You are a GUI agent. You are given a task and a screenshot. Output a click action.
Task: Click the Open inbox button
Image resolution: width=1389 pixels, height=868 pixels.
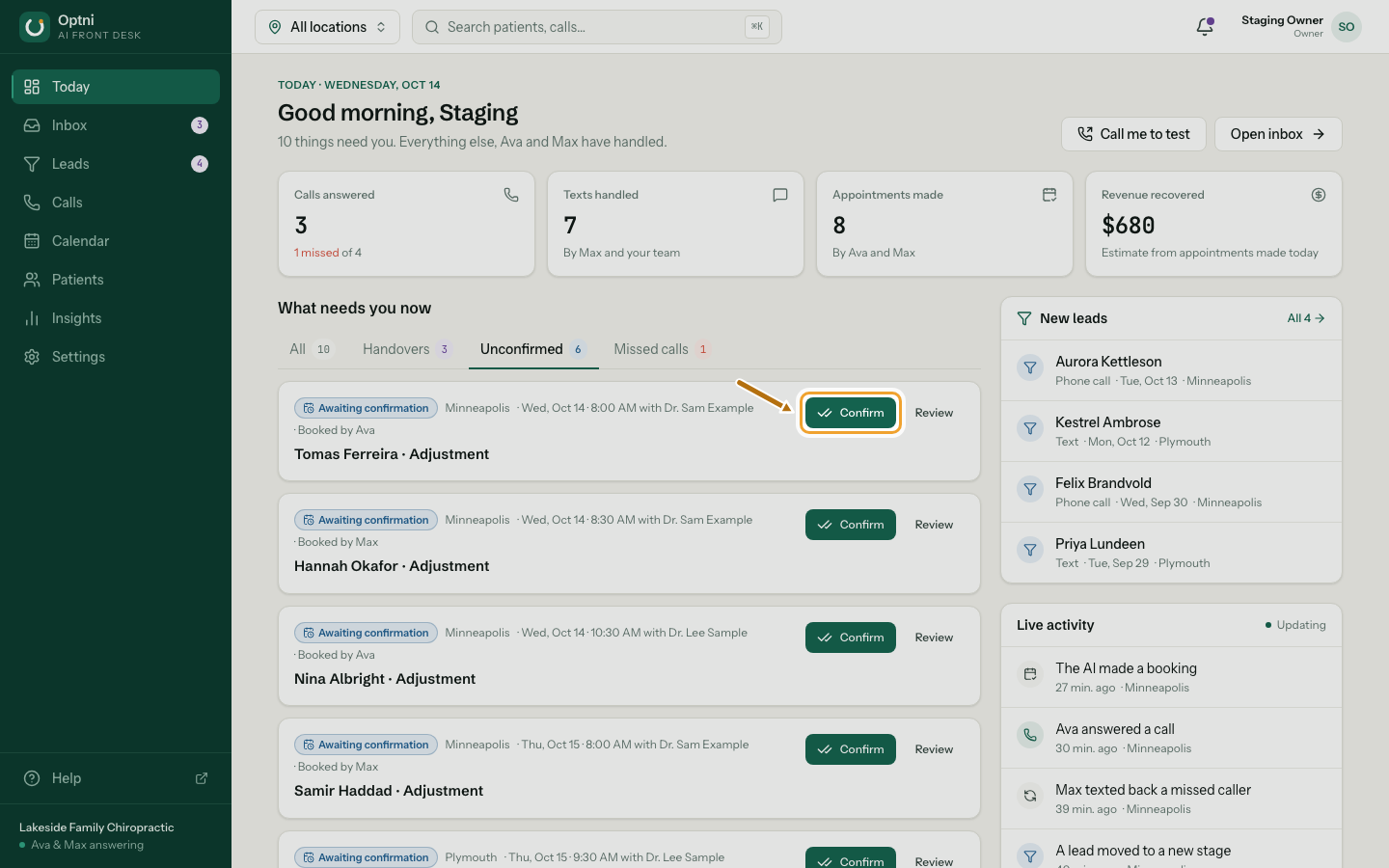[x=1278, y=134]
